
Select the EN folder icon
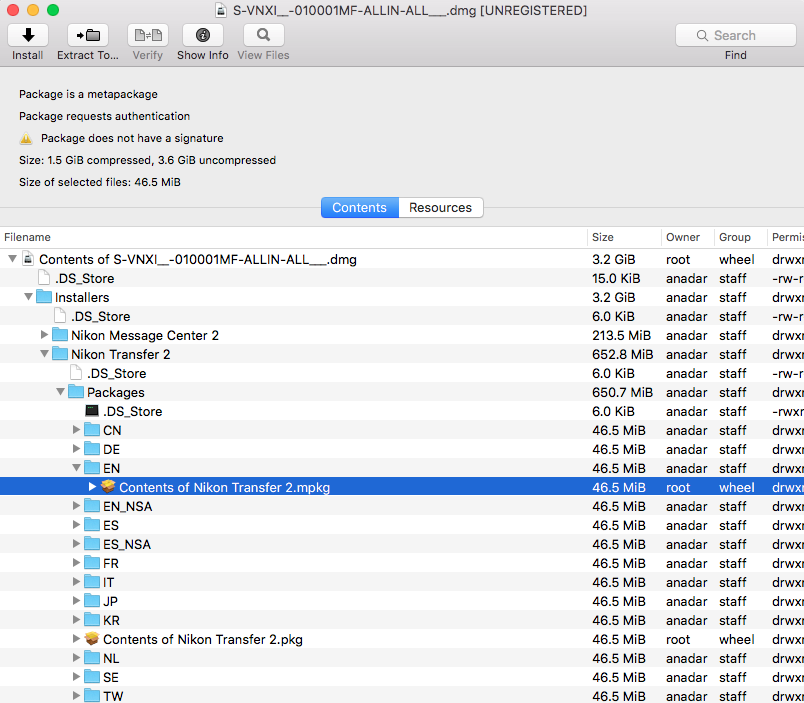[x=92, y=468]
